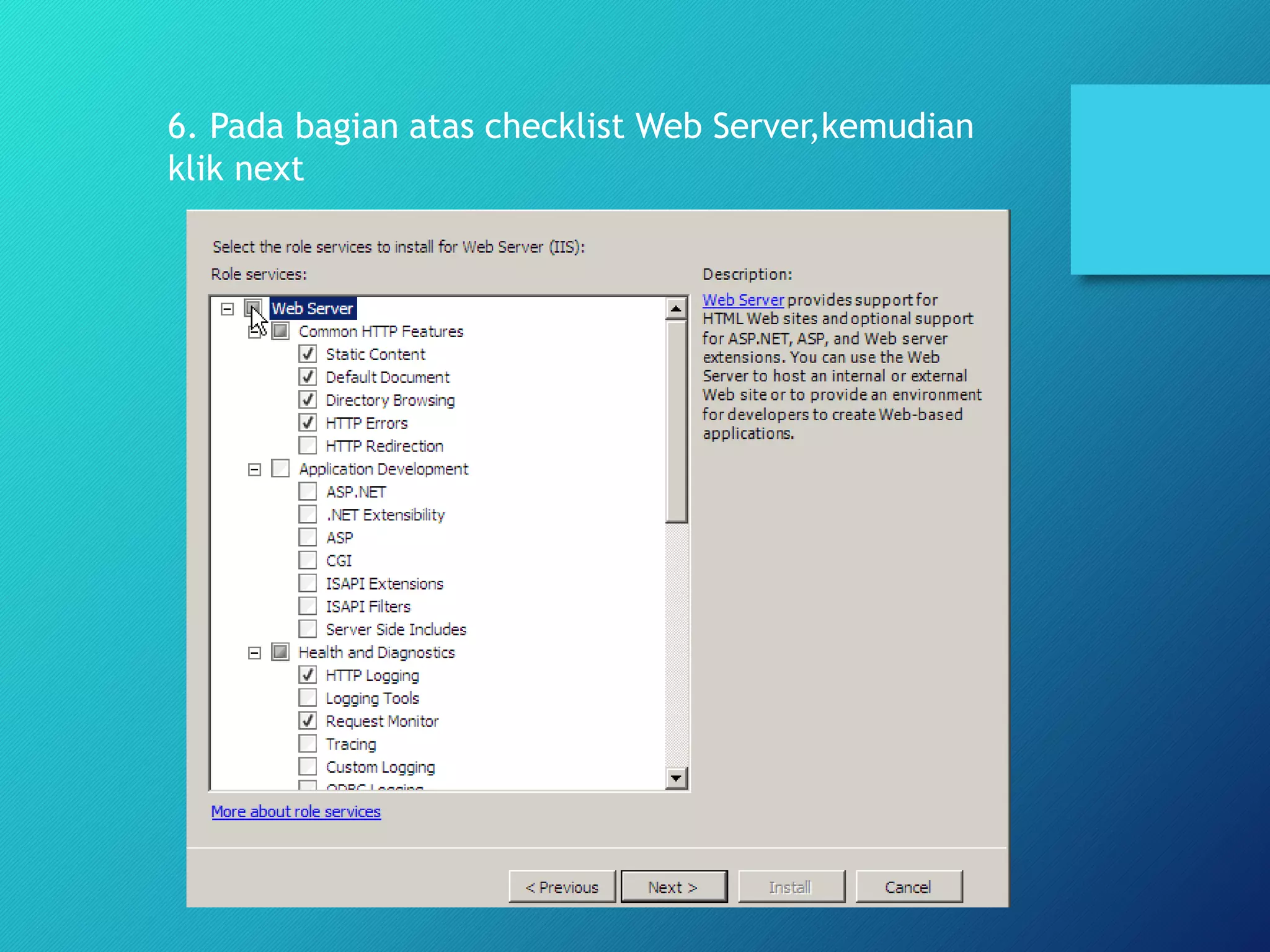
Task: Select Health and Diagnostics label
Action: point(376,653)
